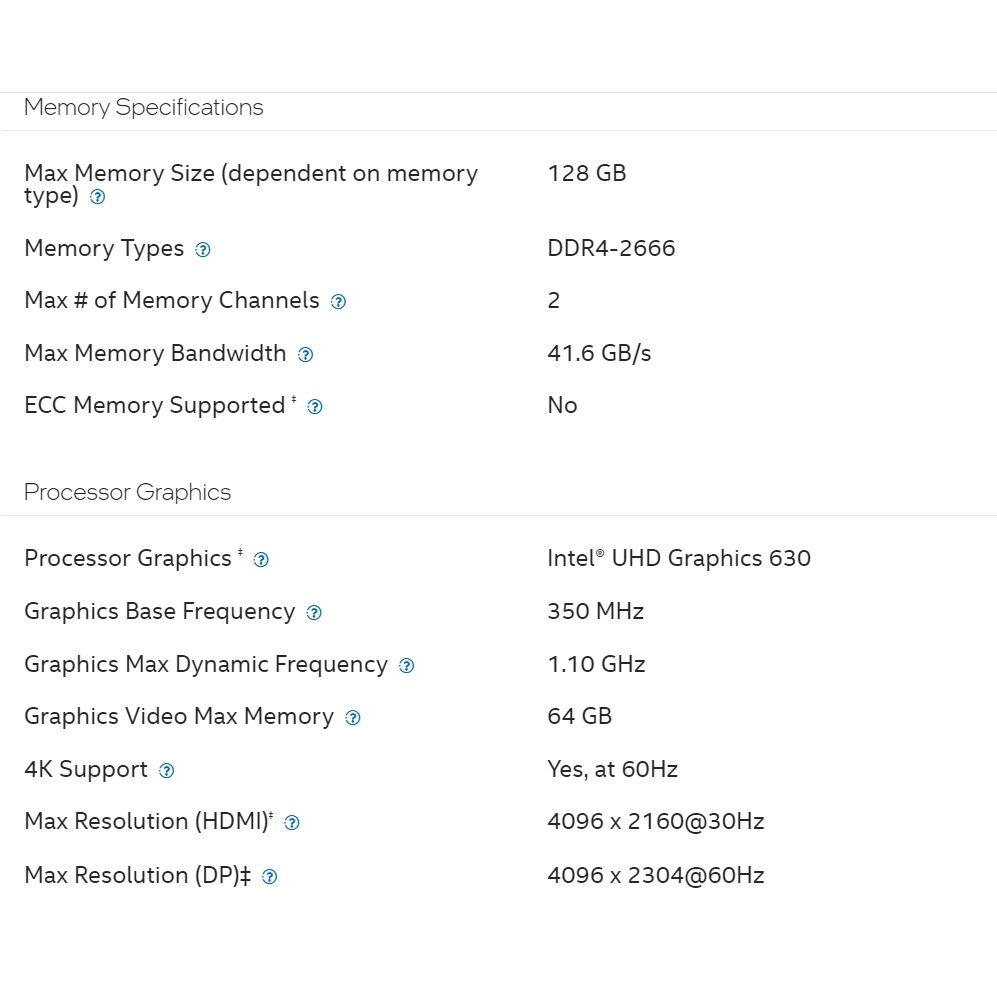
Task: Click Max Memory Bandwidth question mark icon
Action: 306,355
